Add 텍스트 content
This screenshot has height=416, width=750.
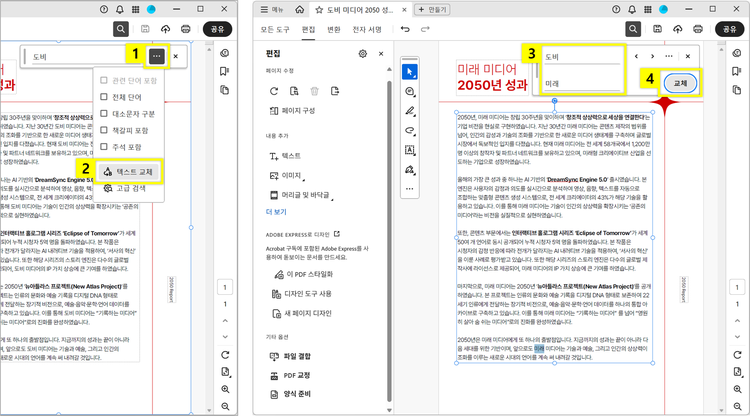click(x=285, y=156)
